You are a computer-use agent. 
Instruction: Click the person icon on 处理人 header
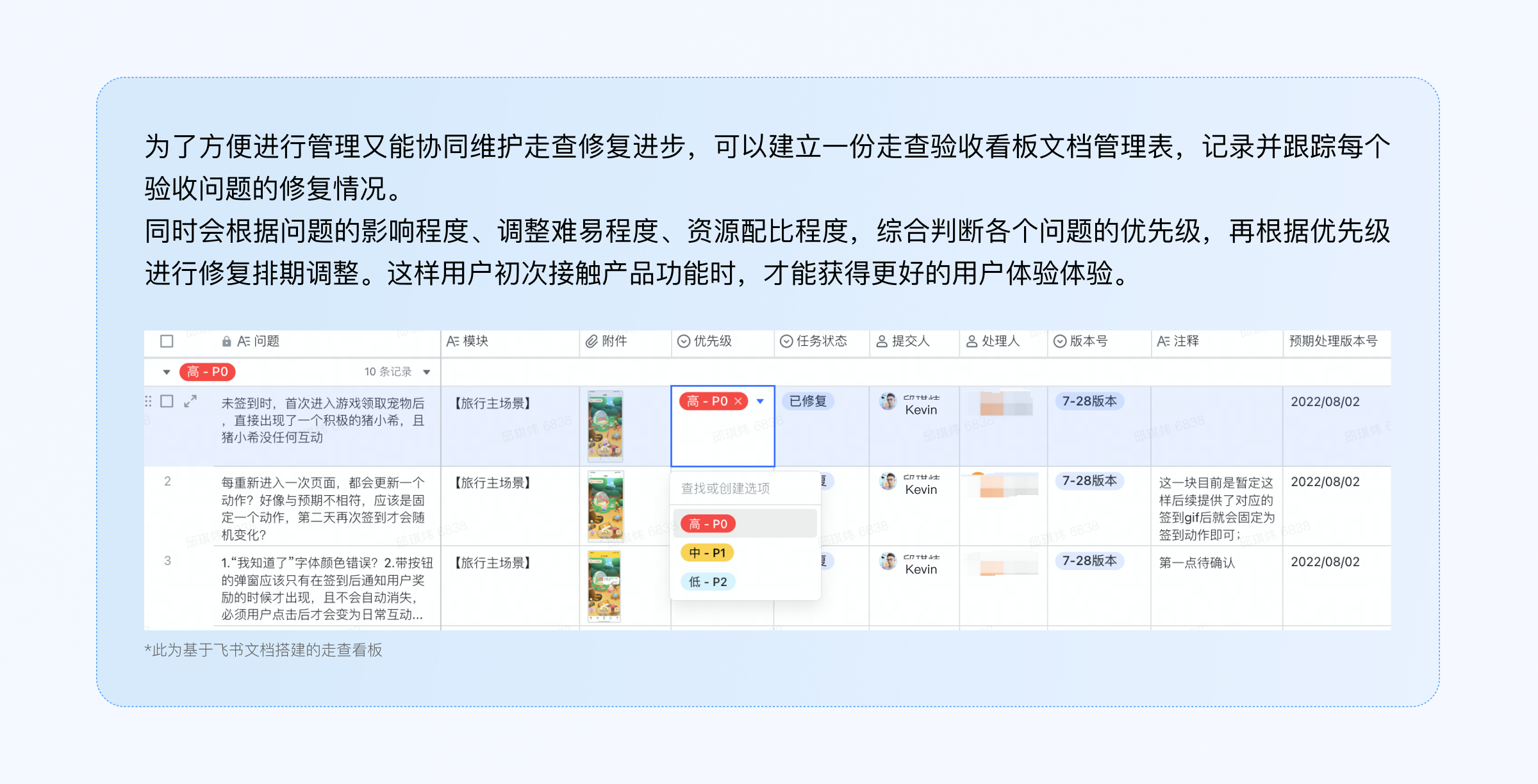click(x=970, y=341)
